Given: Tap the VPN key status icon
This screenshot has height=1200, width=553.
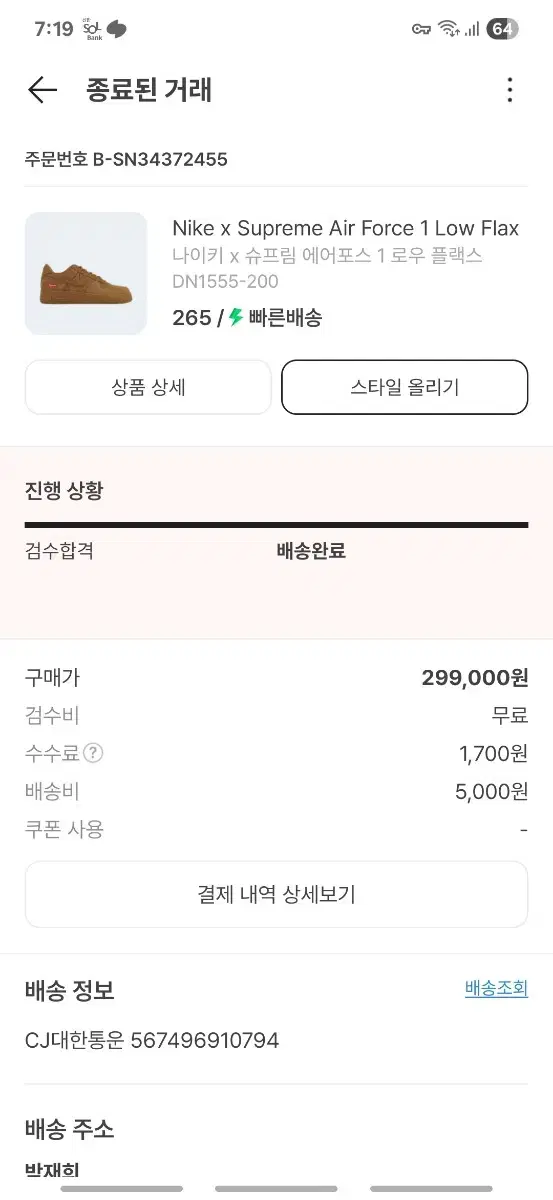Looking at the screenshot, I should point(422,29).
